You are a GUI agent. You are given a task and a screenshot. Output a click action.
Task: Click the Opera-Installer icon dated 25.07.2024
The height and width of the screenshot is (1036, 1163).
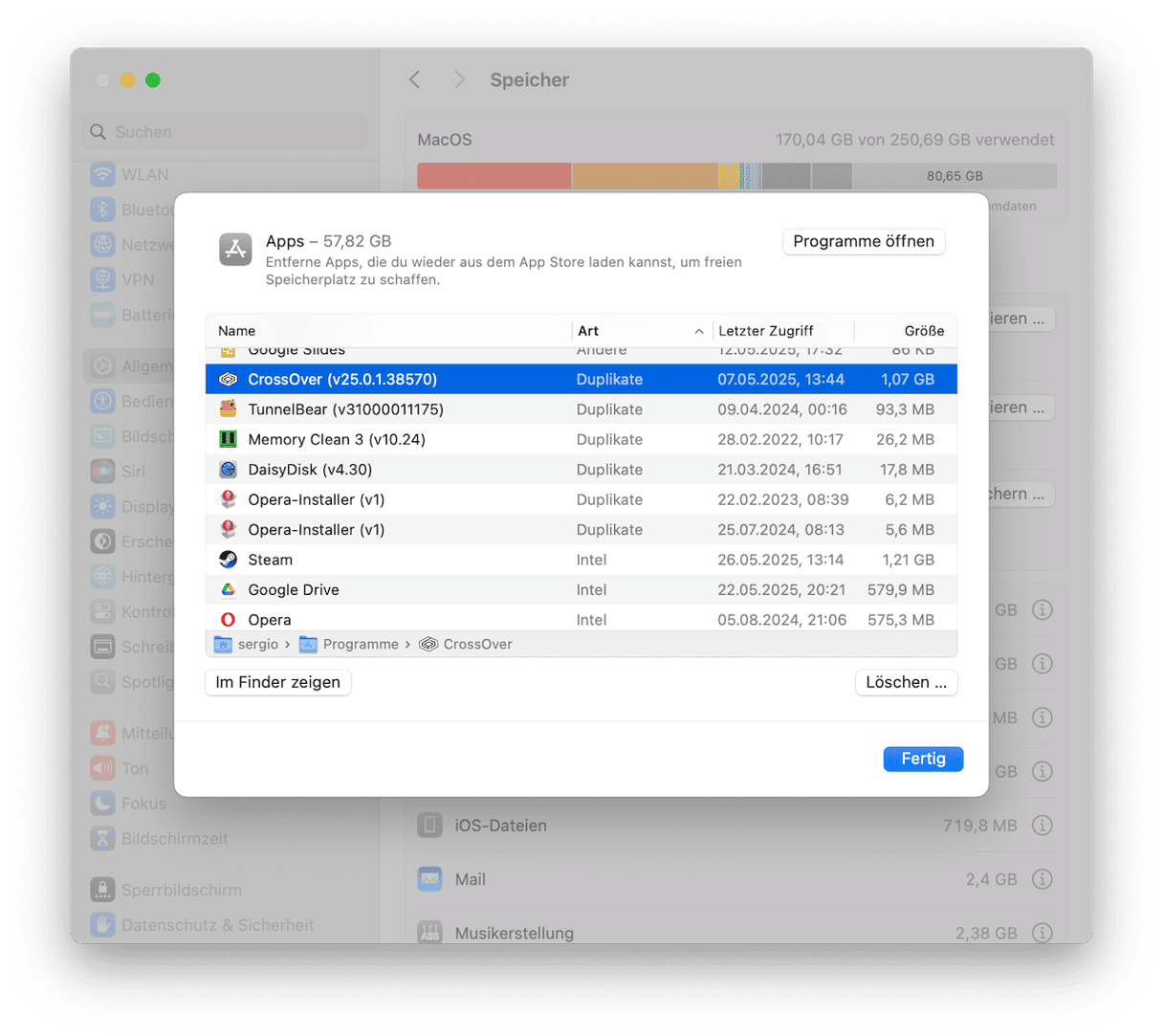[x=228, y=530]
